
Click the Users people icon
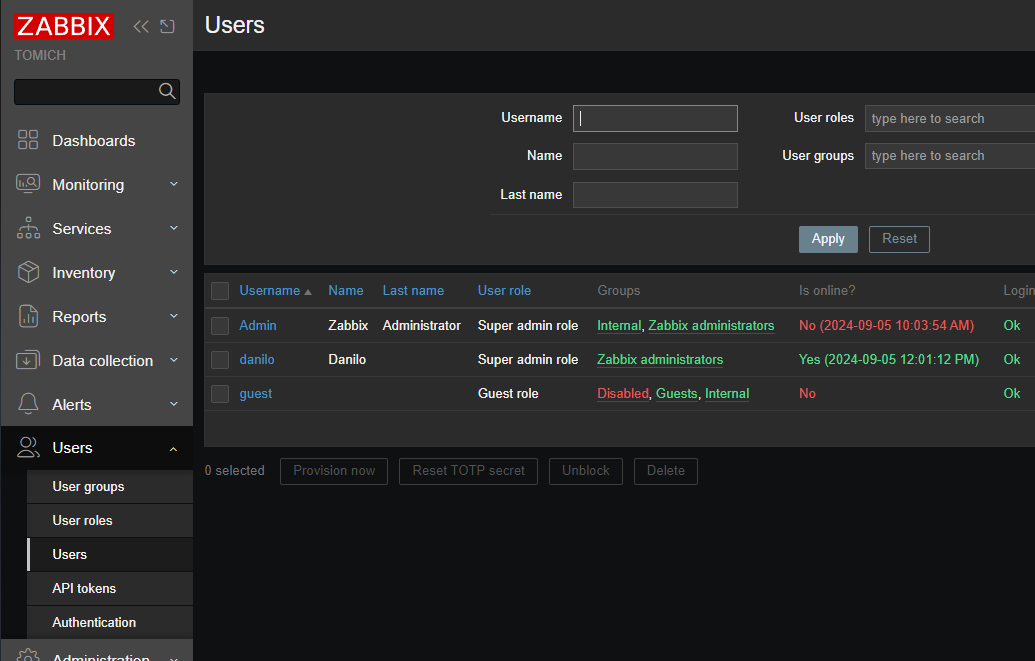(28, 448)
